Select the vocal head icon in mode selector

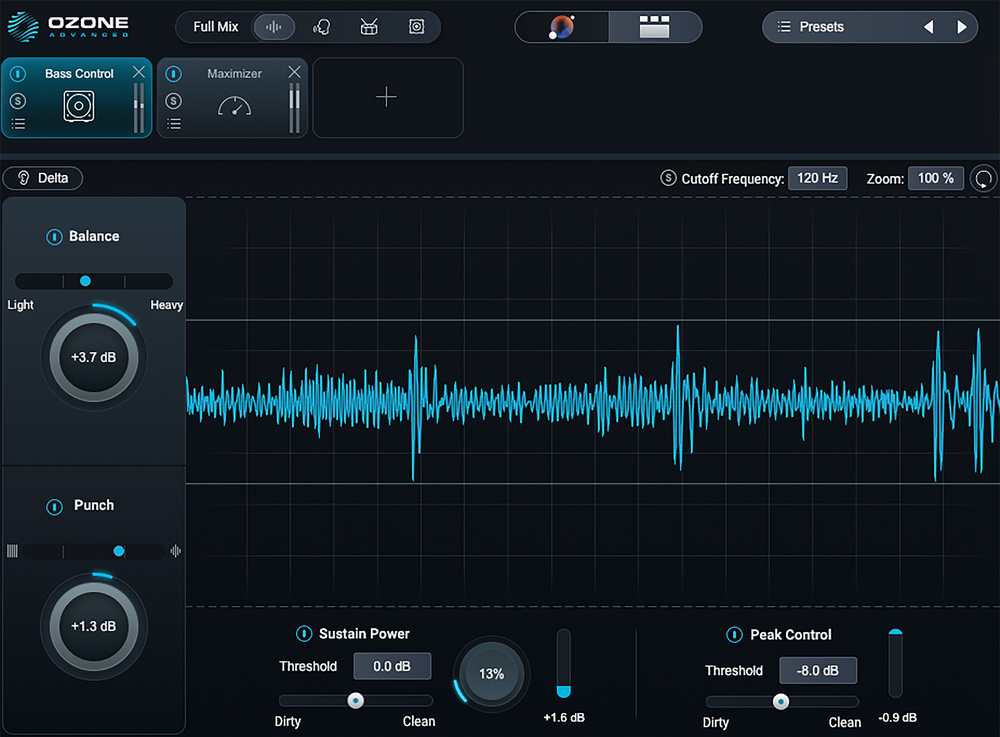321,27
